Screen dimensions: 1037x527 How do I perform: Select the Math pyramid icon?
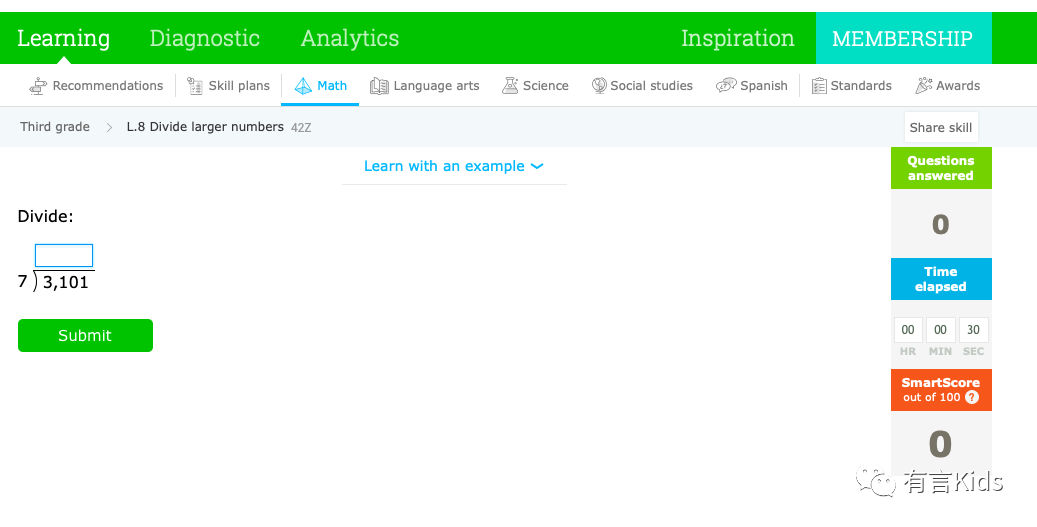[x=303, y=86]
